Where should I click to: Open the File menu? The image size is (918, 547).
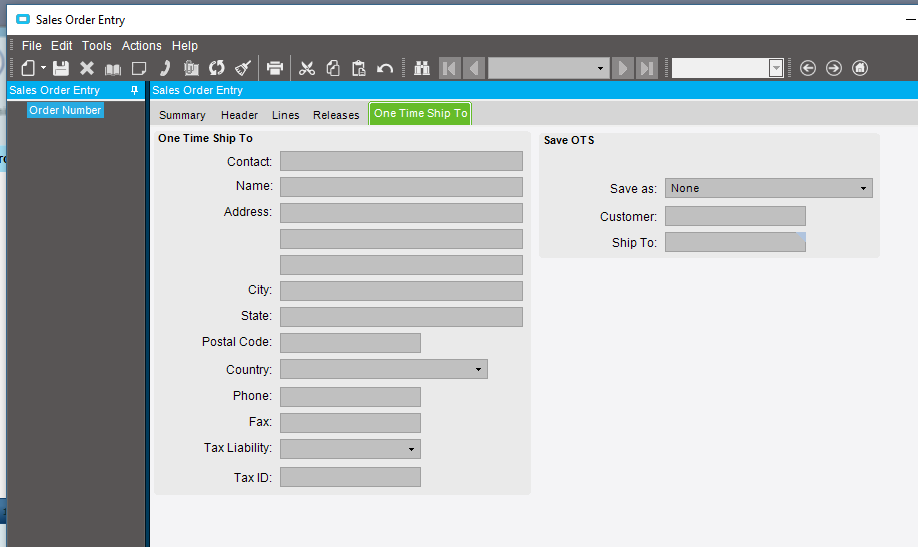(32, 46)
